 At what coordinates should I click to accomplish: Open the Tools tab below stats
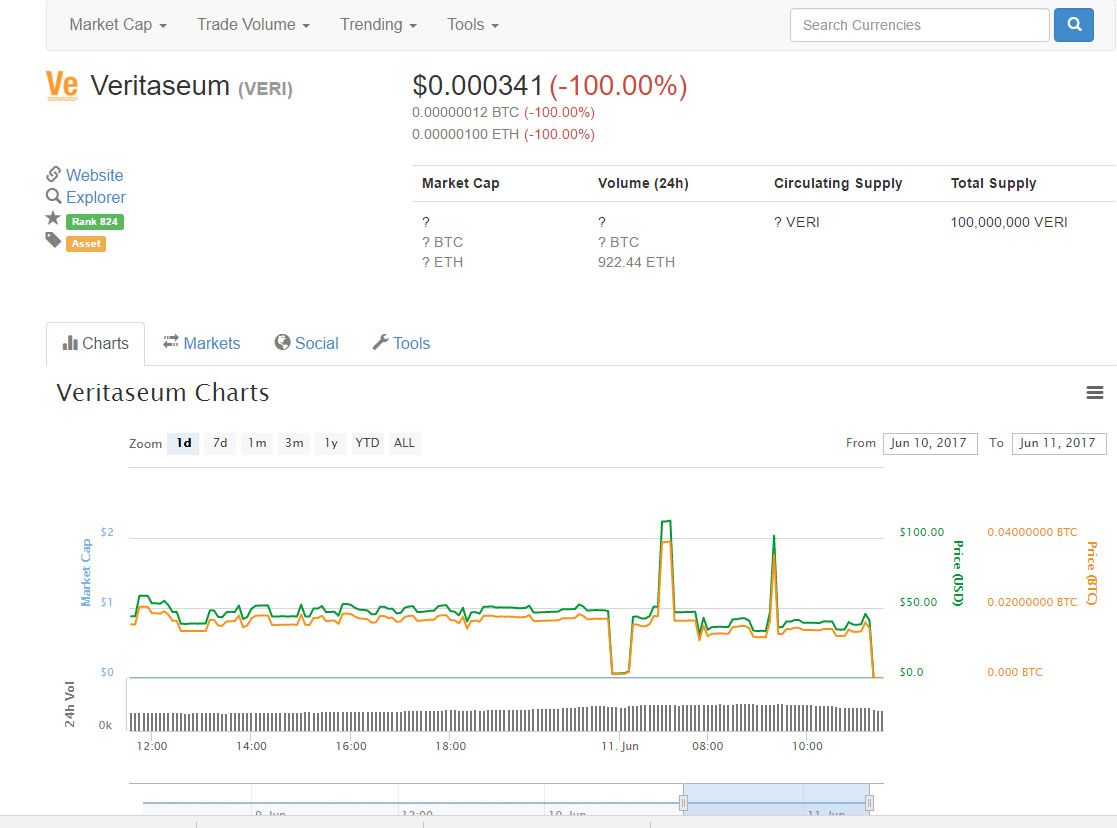(401, 343)
